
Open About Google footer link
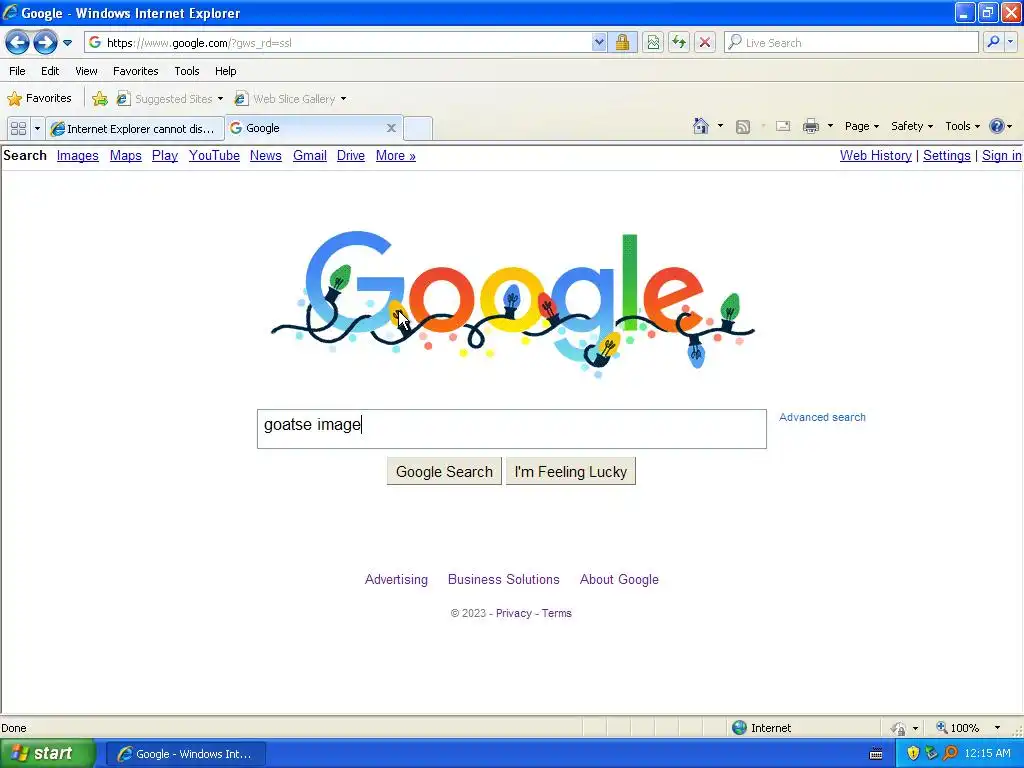click(619, 580)
